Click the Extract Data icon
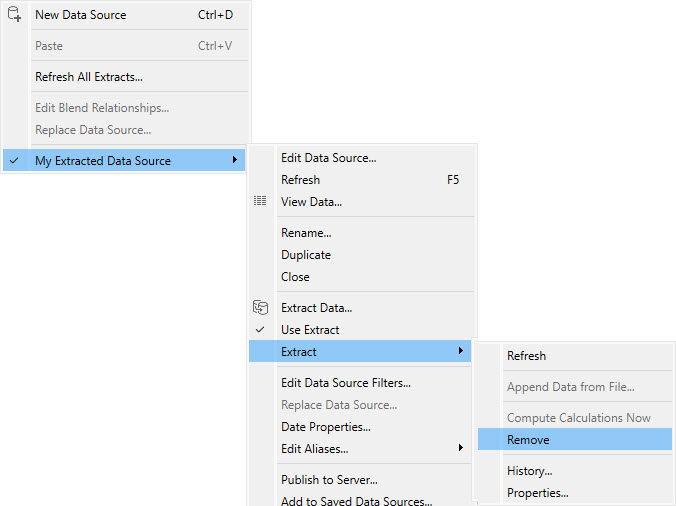Screen dimensions: 676x506 pos(260,308)
